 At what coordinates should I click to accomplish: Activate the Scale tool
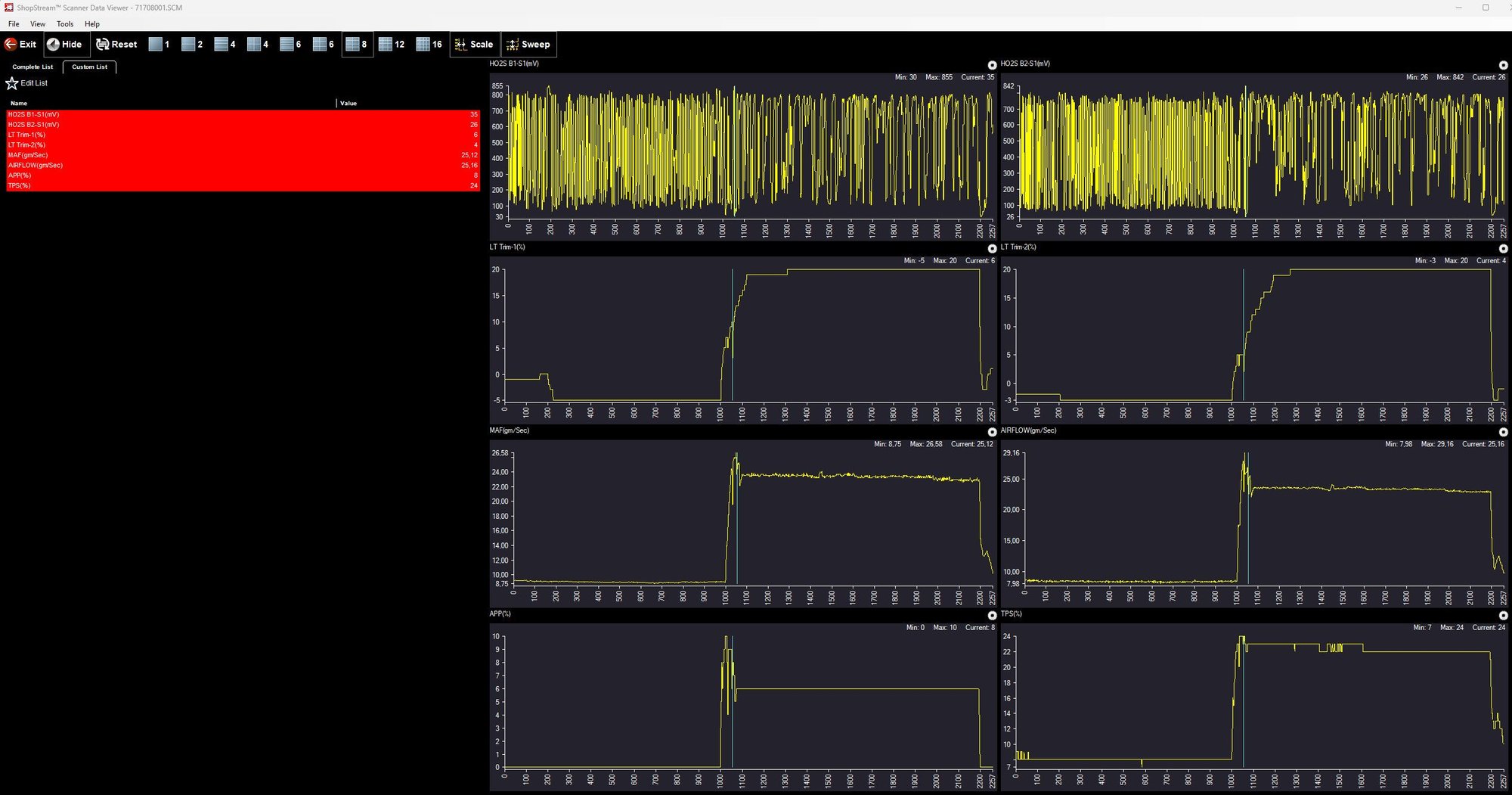474,45
